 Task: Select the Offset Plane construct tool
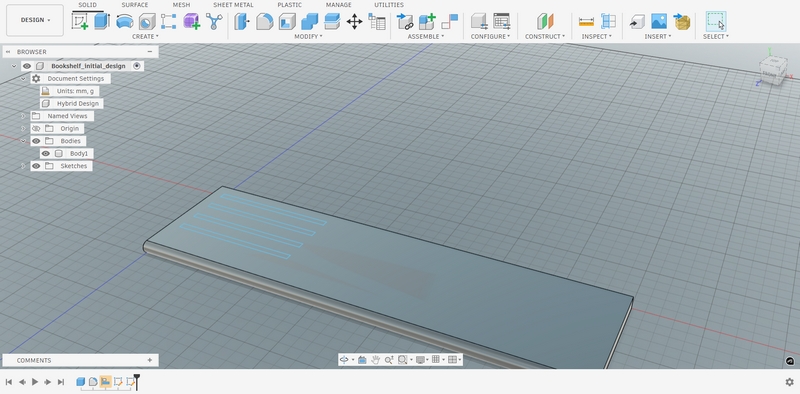coord(545,21)
